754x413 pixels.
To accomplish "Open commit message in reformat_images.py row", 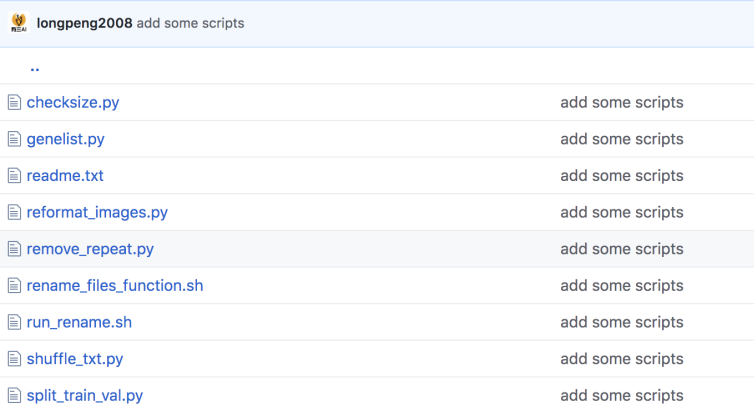I will pos(622,212).
